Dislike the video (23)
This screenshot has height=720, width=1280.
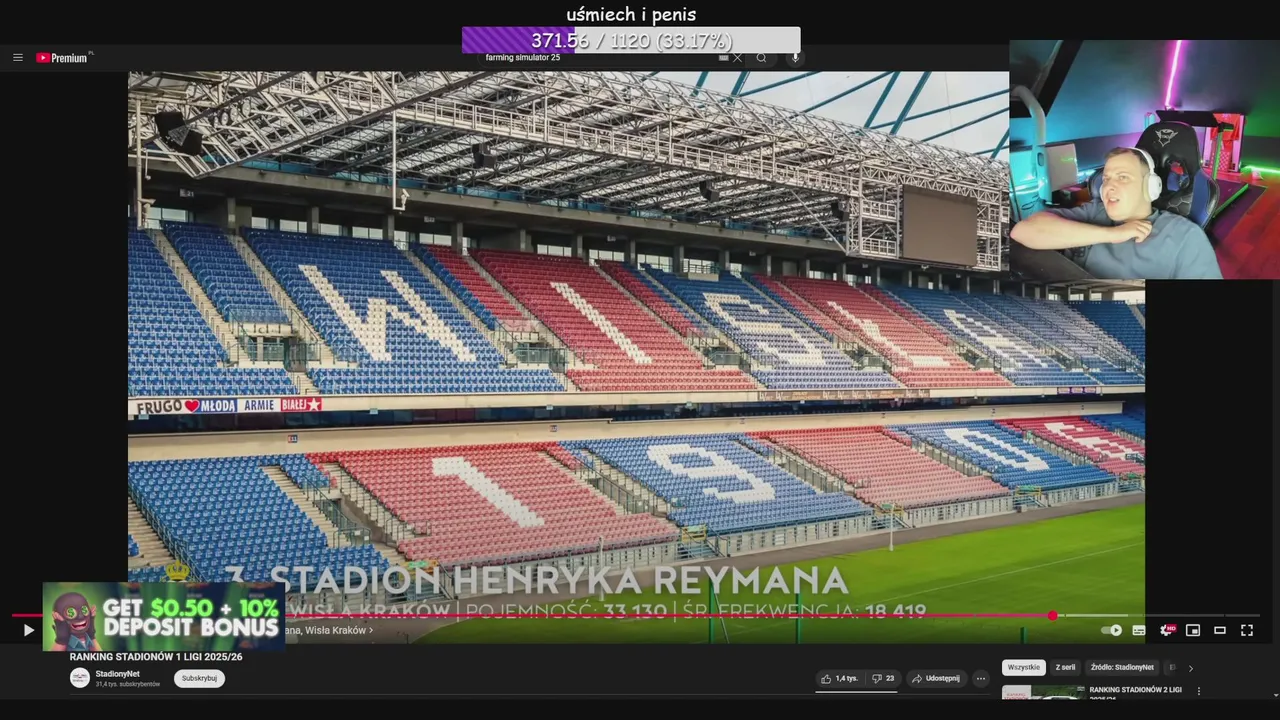point(883,678)
